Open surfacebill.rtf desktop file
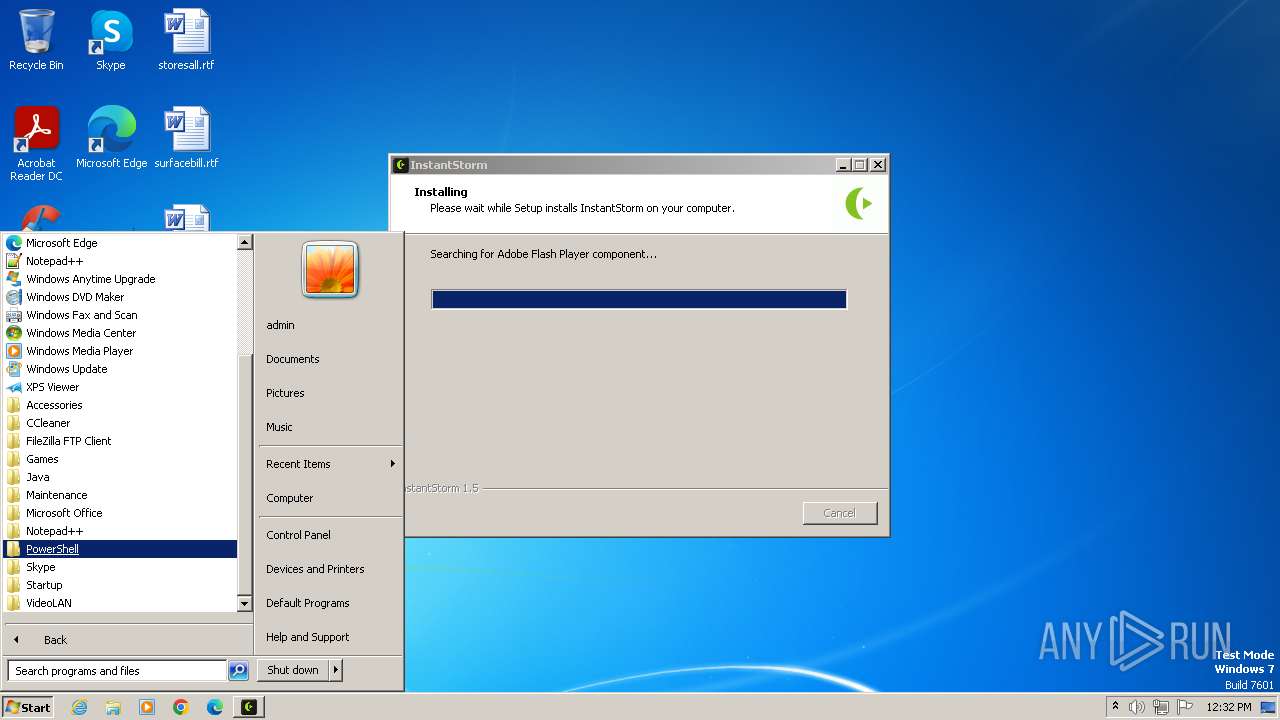1280x720 pixels. 186,138
